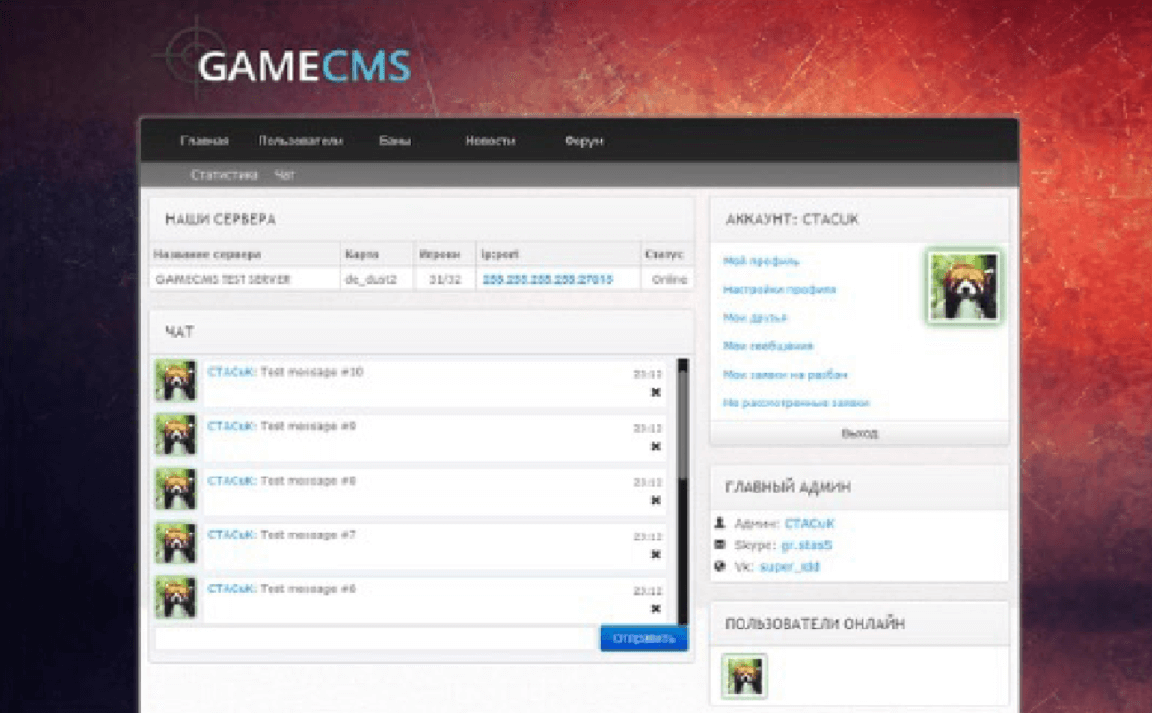Go to Пользователи in navigation bar
This screenshot has height=713, width=1152.
coord(300,141)
